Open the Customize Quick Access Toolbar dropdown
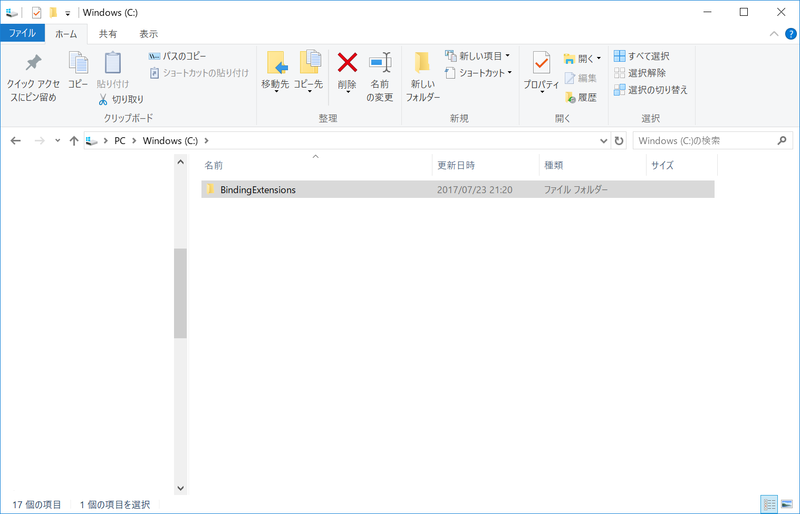The width and height of the screenshot is (800, 514). [67, 13]
